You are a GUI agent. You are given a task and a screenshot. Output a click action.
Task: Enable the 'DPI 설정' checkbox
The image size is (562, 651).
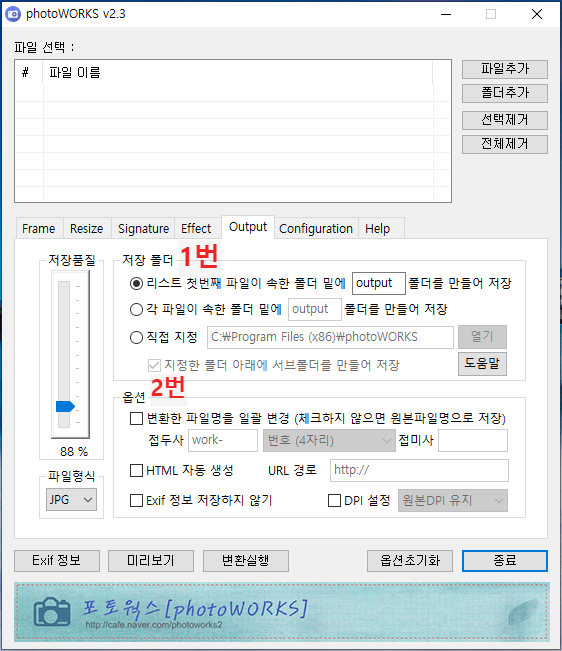pyautogui.click(x=334, y=500)
